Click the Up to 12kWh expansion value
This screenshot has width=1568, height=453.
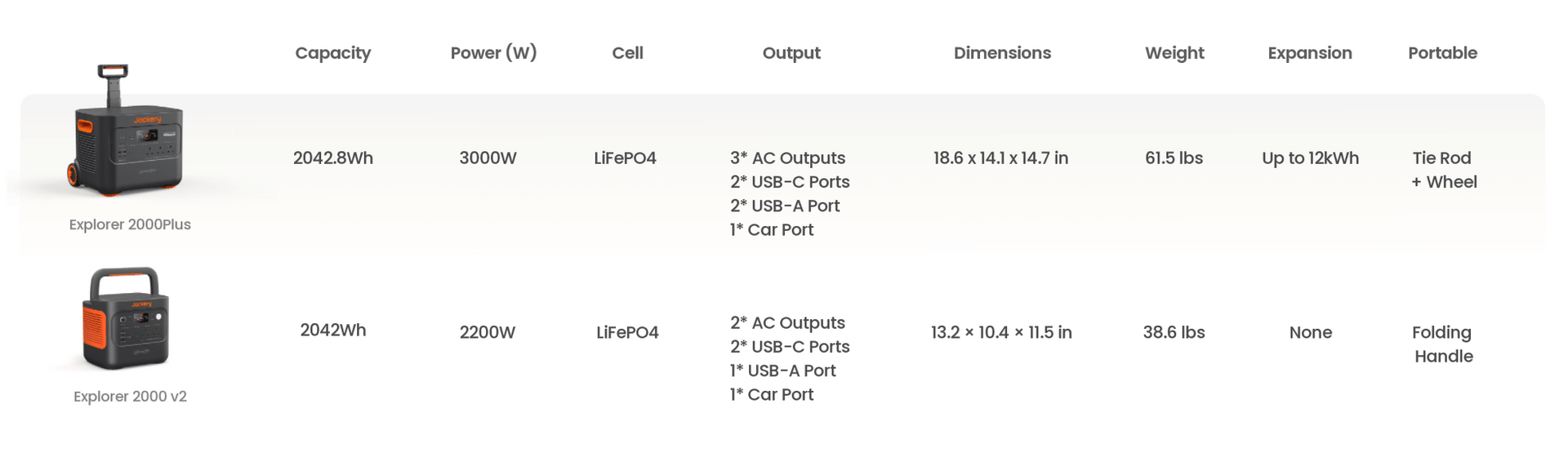(1310, 158)
